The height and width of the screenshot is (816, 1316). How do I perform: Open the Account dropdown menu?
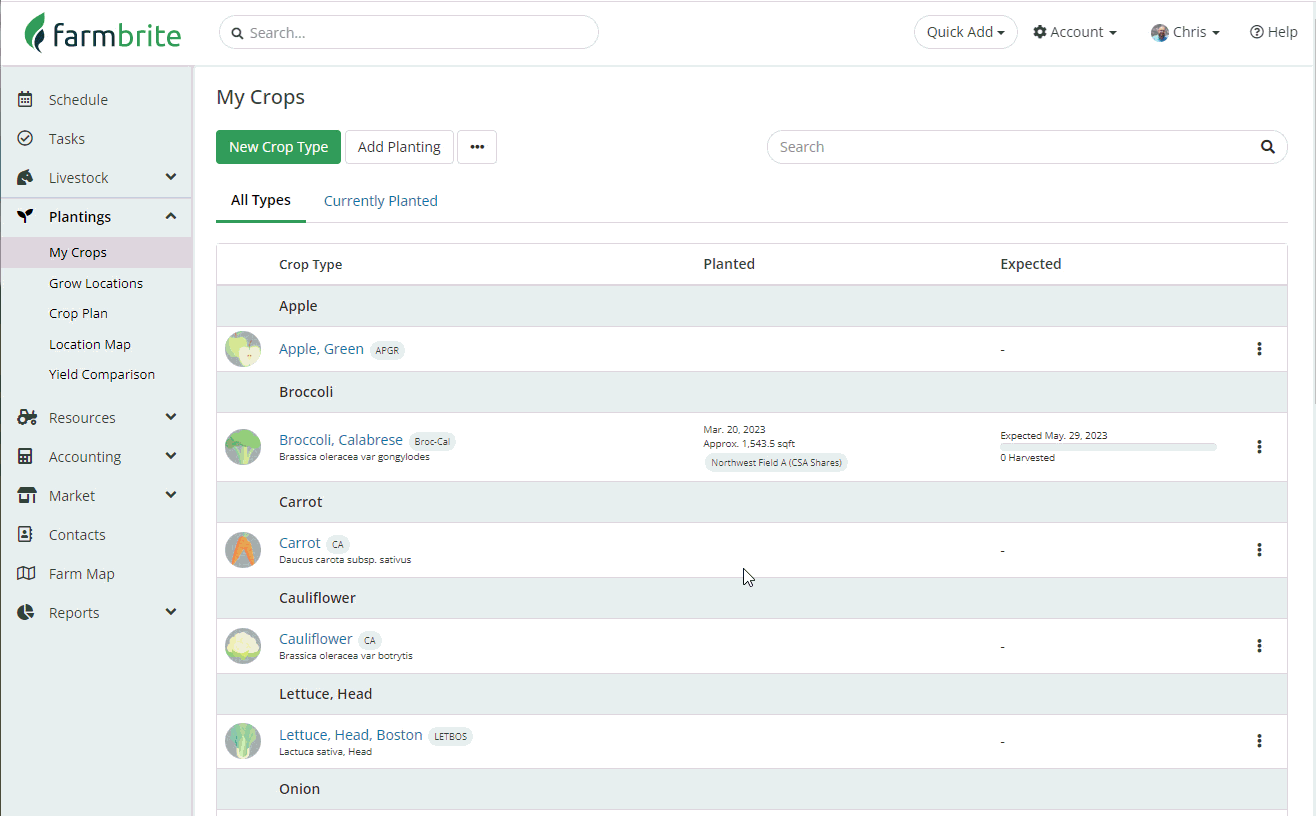coord(1075,32)
